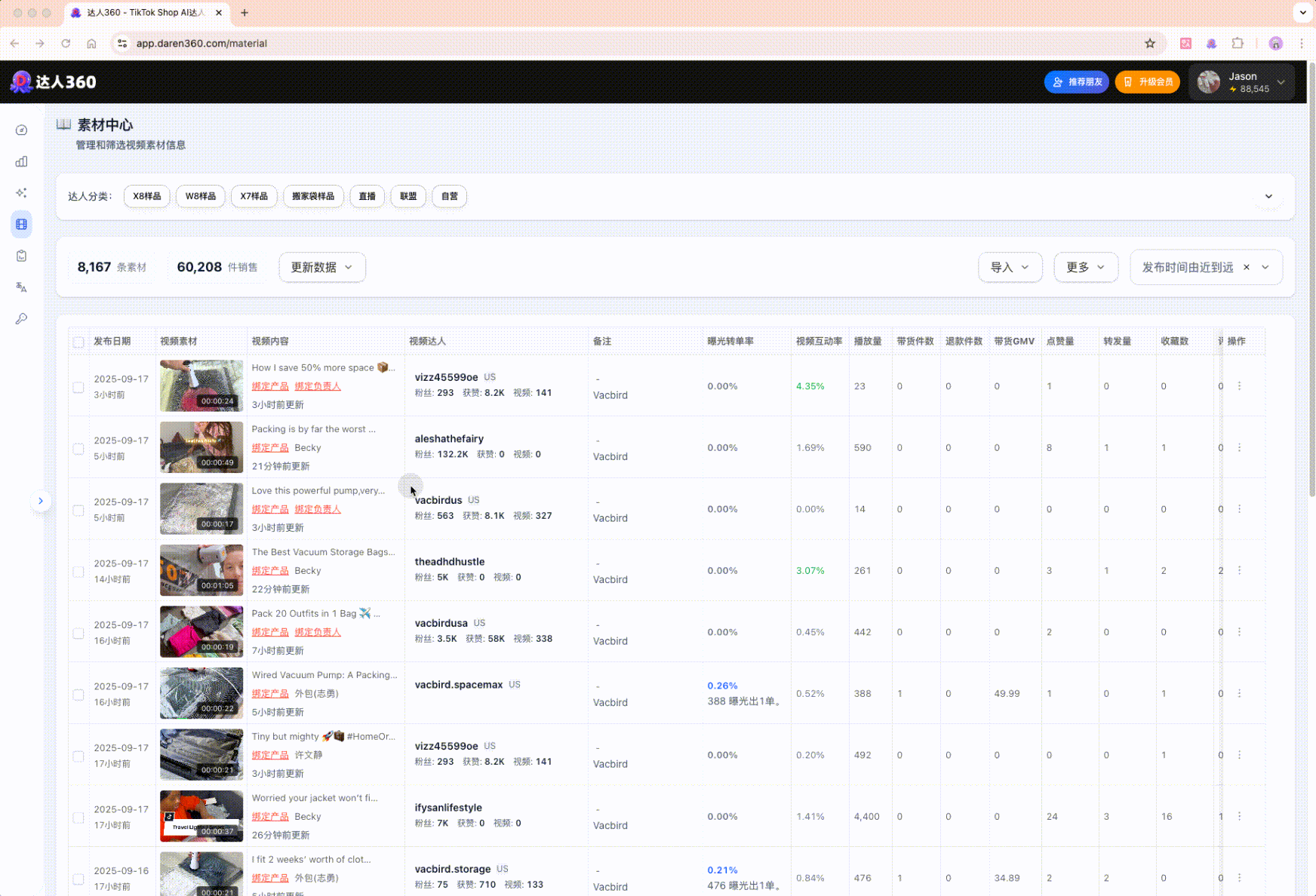Click the compass icon in left sidebar
Viewport: 1316px width, 896px height.
21,130
